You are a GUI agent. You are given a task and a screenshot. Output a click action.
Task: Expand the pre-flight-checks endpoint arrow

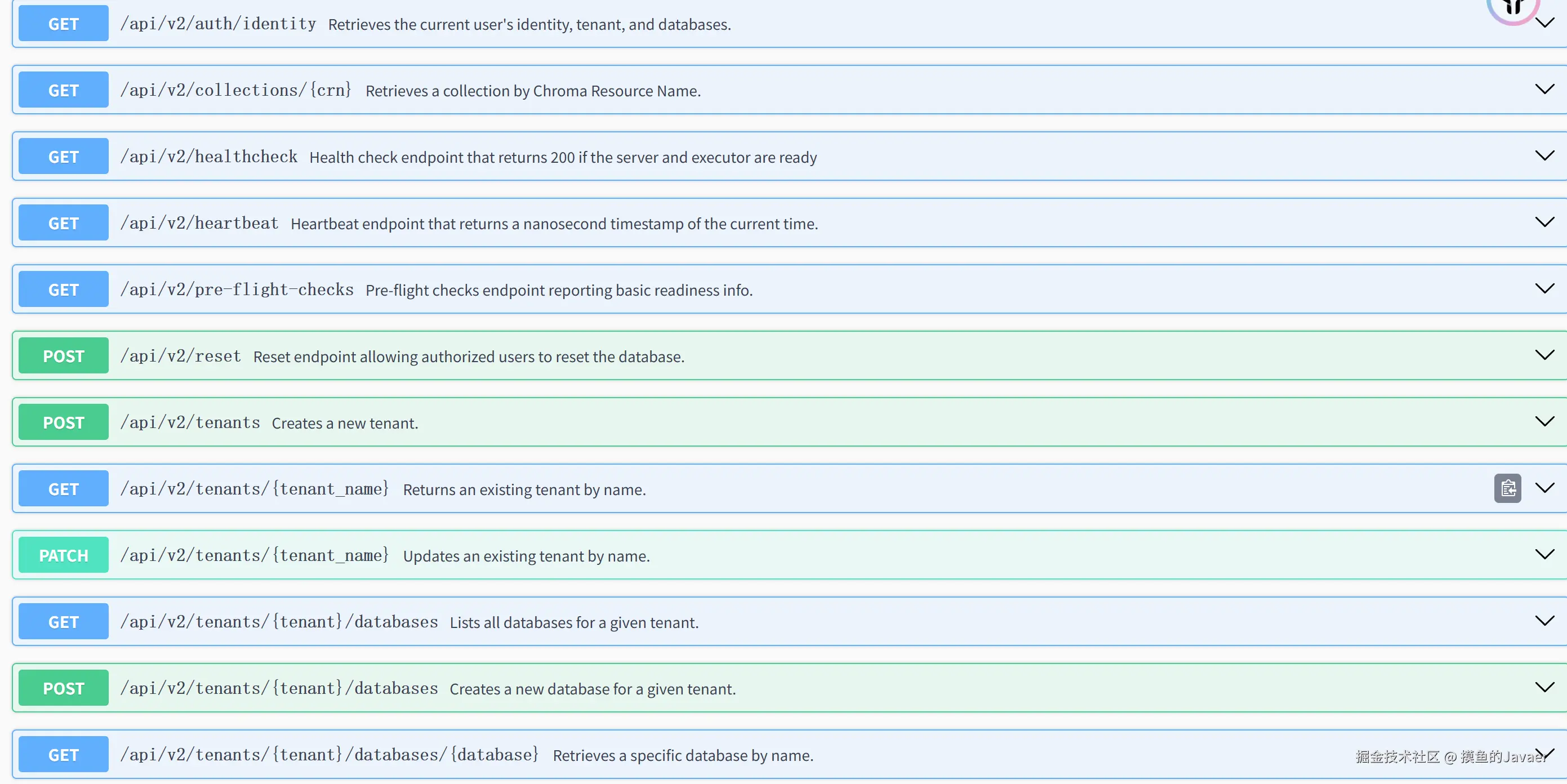click(x=1544, y=288)
